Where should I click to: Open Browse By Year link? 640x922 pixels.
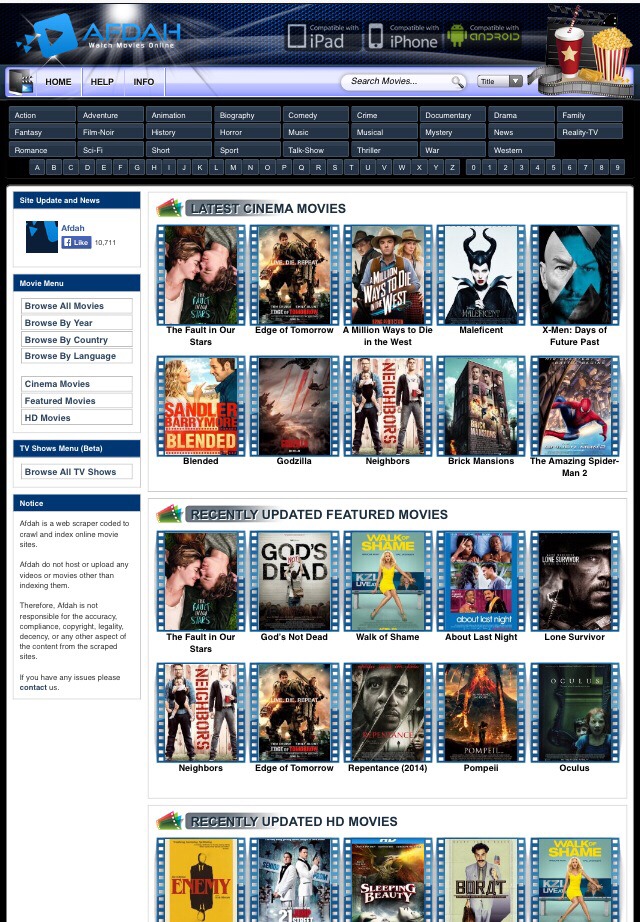point(76,323)
